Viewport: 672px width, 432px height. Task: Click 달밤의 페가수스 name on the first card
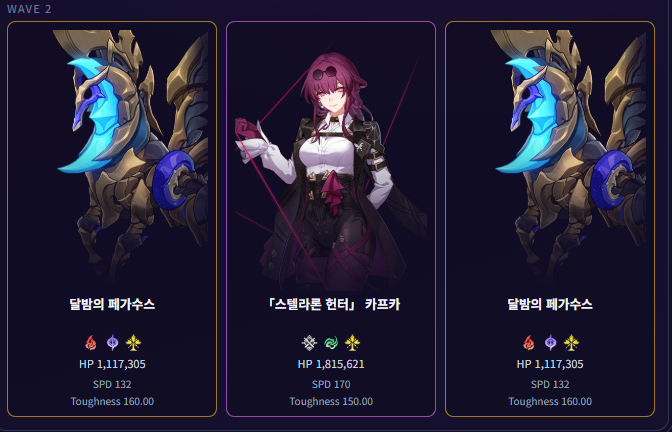coord(112,304)
